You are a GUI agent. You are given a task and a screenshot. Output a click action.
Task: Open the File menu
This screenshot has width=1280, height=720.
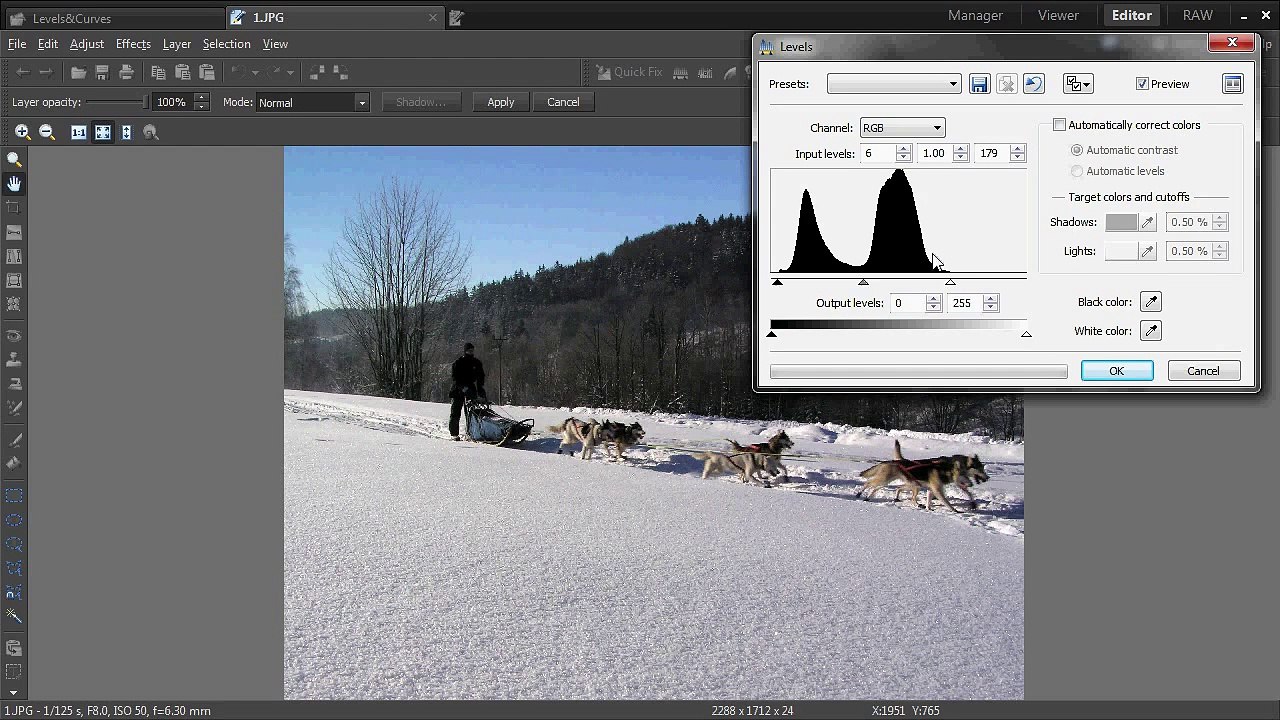[17, 44]
